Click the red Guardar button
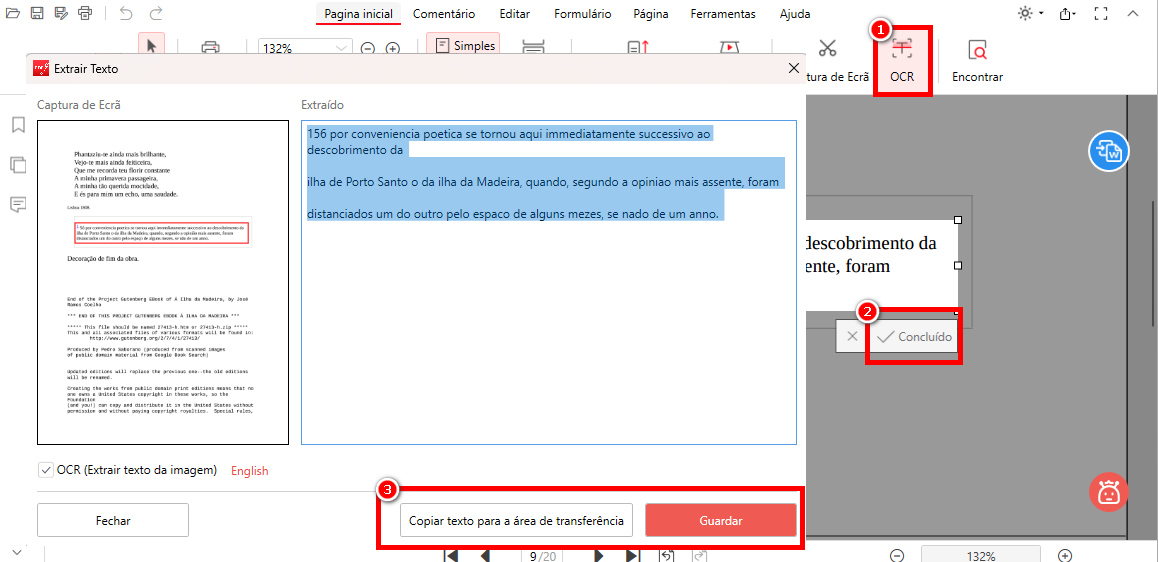Screen dimensions: 1158x562 721,520
